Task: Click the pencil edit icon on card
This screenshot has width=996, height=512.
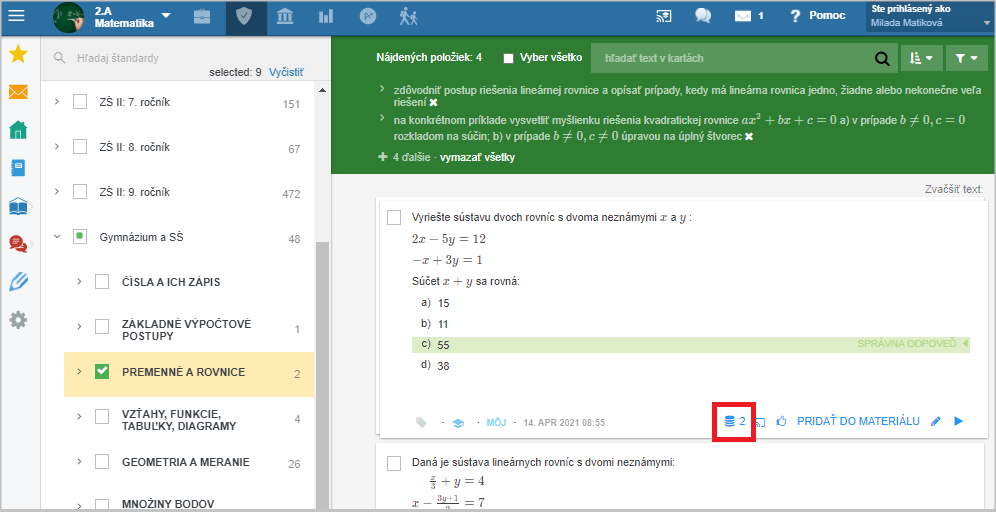Action: (935, 421)
